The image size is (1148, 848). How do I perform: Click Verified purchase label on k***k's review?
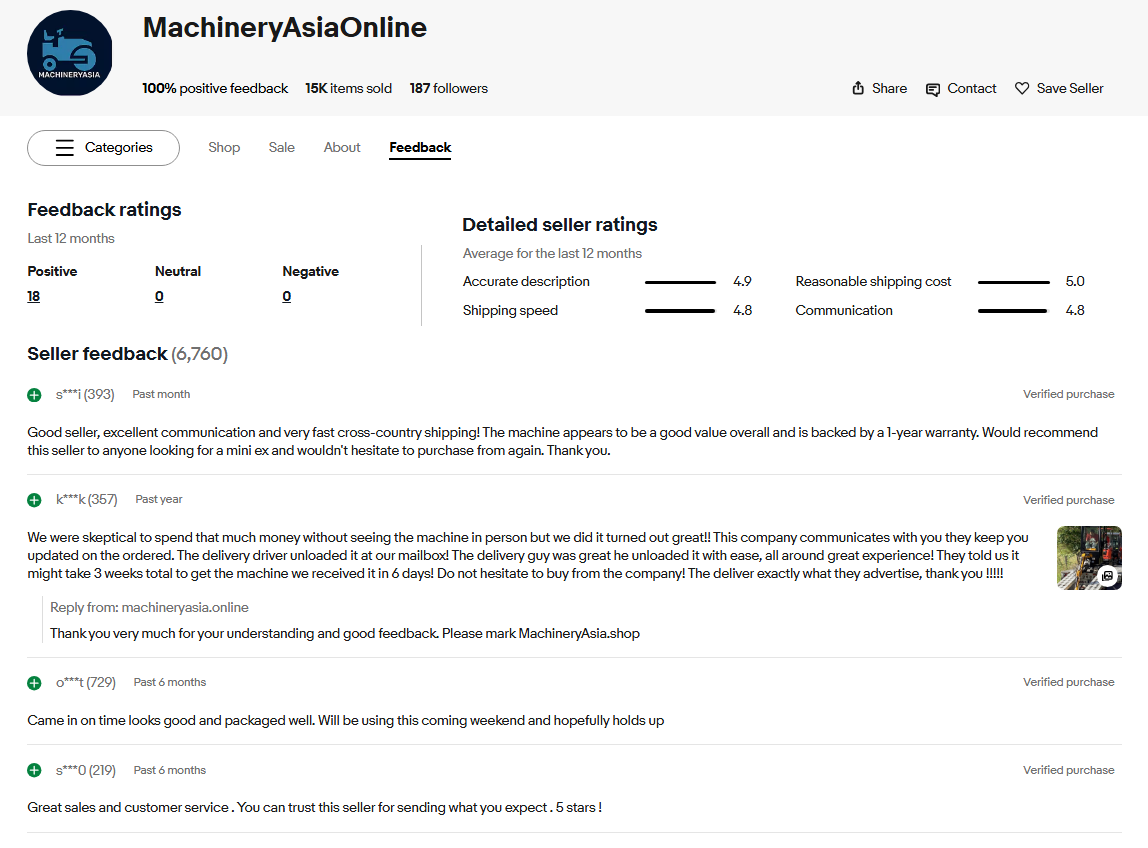(x=1069, y=500)
